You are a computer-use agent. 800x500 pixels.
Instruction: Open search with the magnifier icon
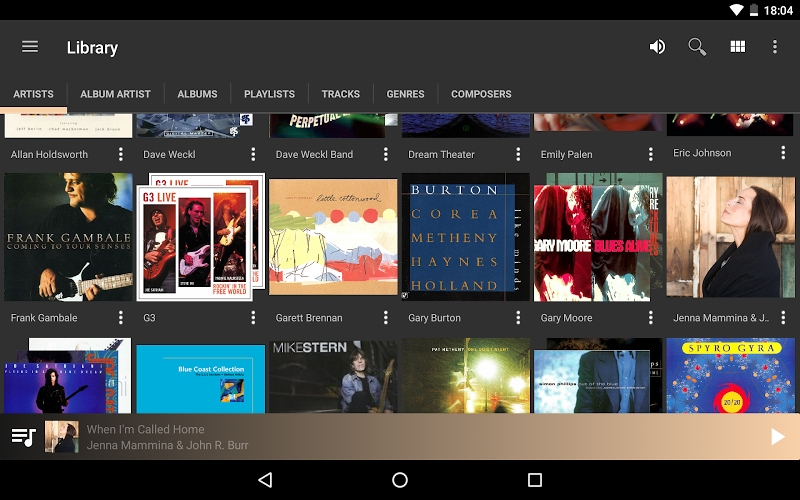coord(697,47)
